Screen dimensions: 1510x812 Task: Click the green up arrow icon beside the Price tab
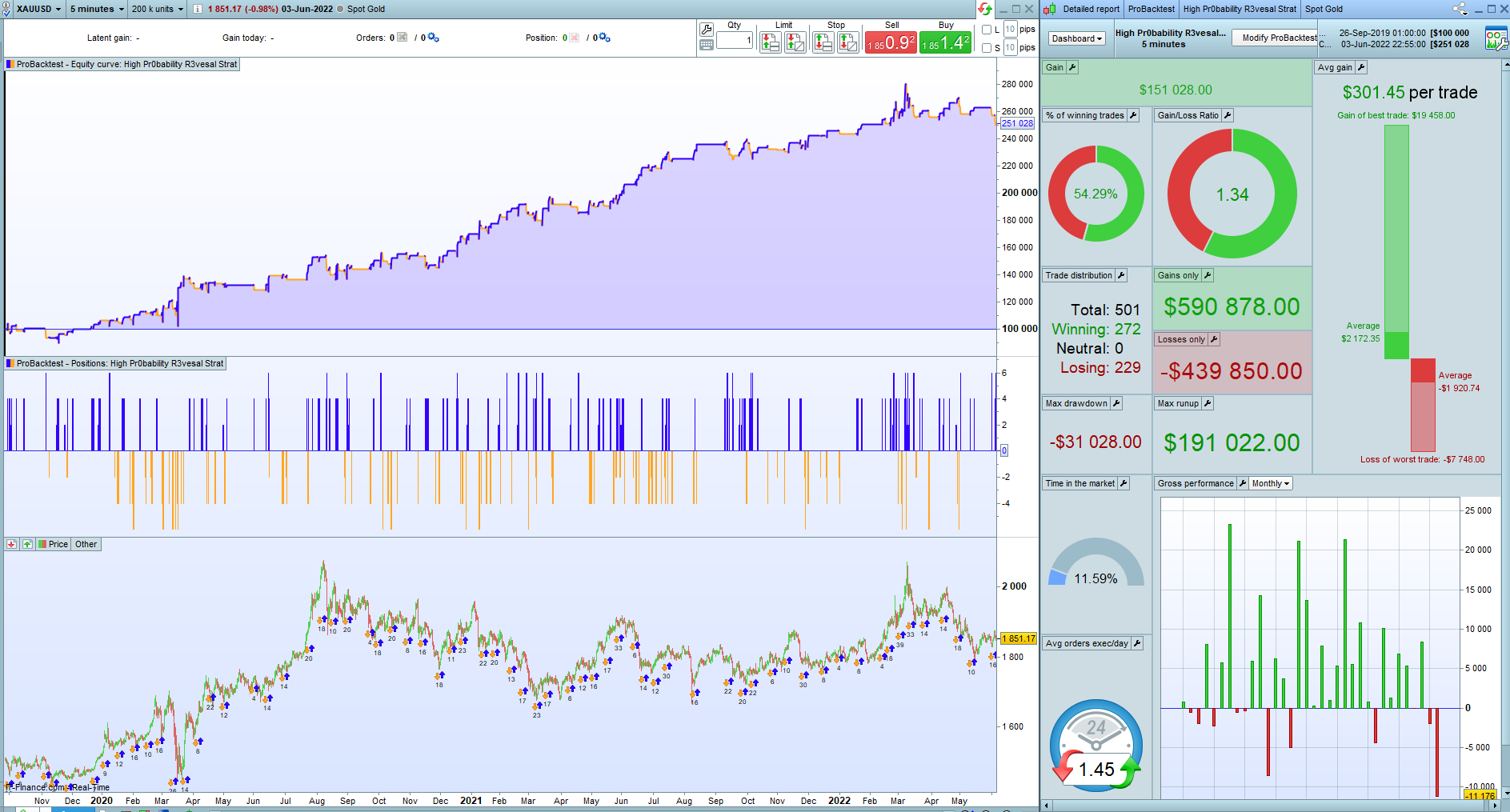pos(27,544)
